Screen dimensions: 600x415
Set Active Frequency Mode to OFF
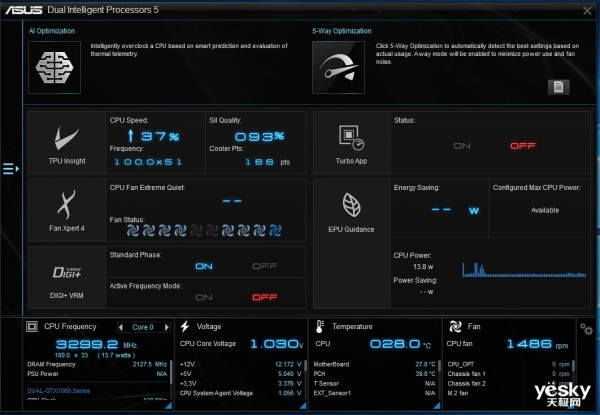pyautogui.click(x=265, y=297)
